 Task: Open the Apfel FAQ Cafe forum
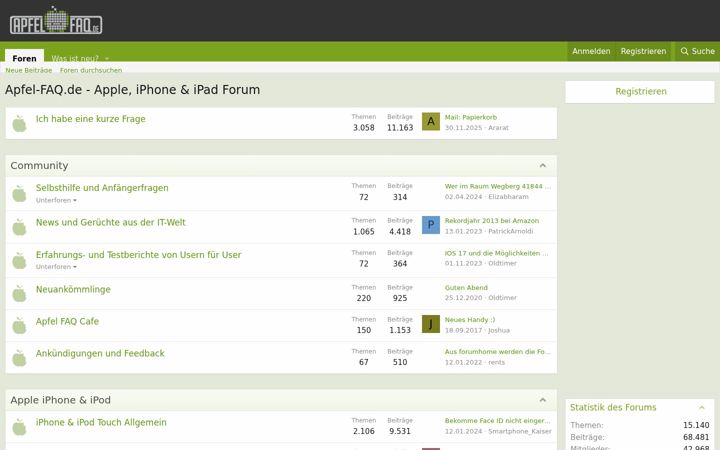pyautogui.click(x=67, y=321)
